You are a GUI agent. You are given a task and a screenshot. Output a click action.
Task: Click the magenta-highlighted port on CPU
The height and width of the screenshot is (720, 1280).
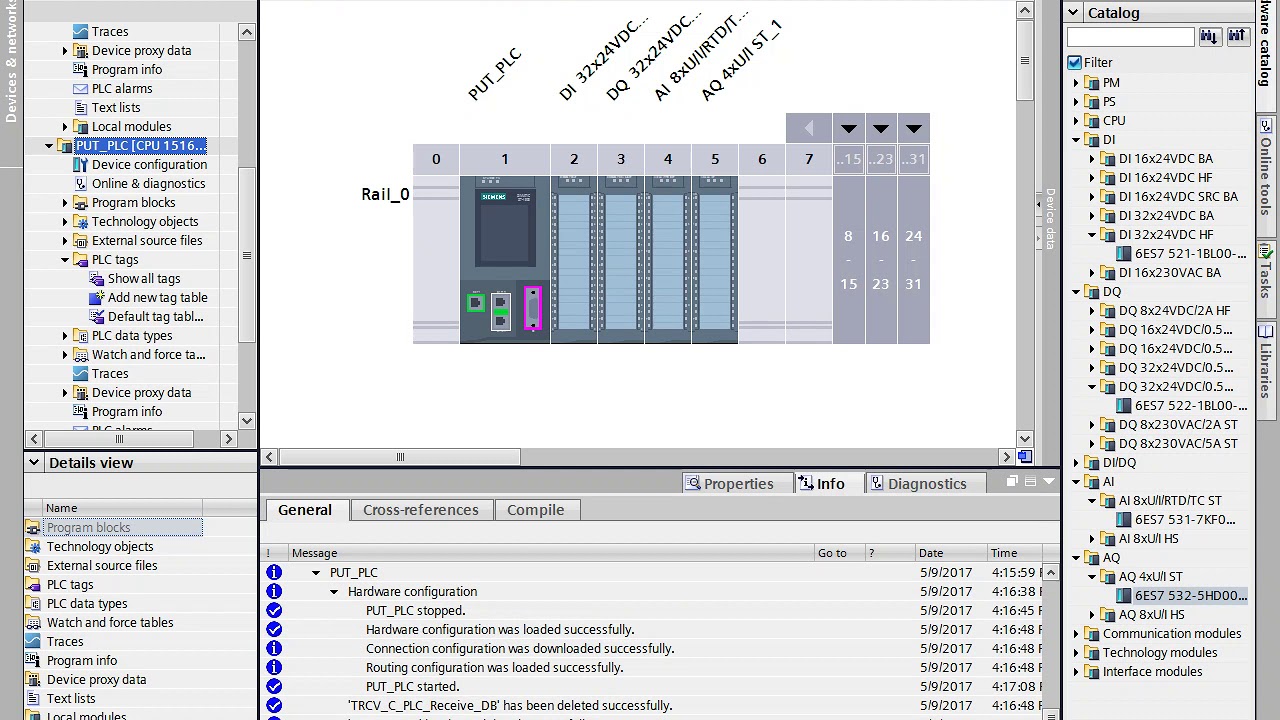tap(532, 308)
